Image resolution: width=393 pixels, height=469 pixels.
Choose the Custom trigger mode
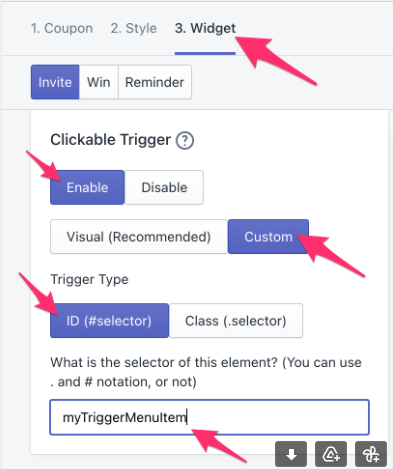click(x=268, y=237)
